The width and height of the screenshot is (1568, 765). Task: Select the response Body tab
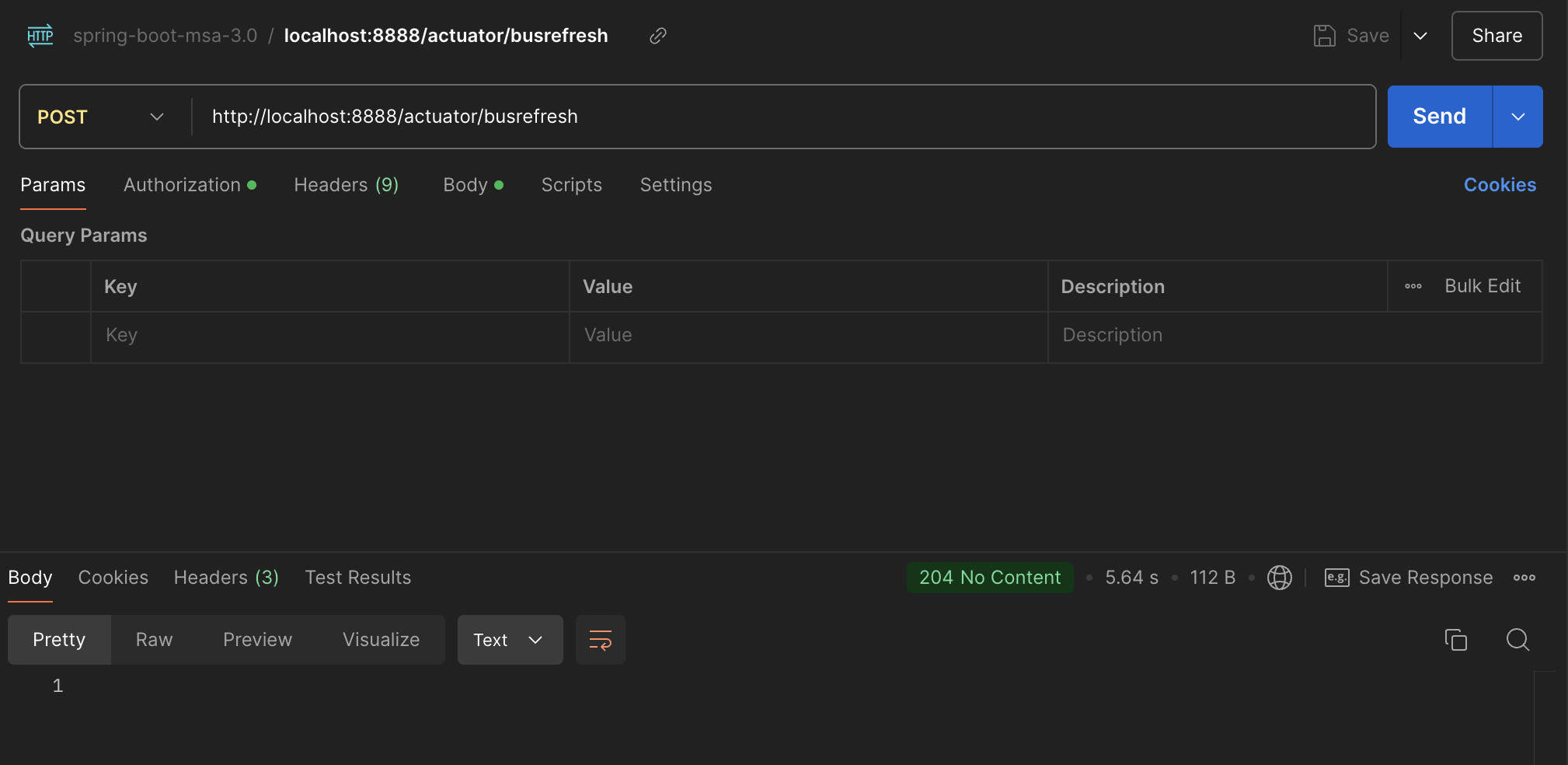[x=30, y=578]
